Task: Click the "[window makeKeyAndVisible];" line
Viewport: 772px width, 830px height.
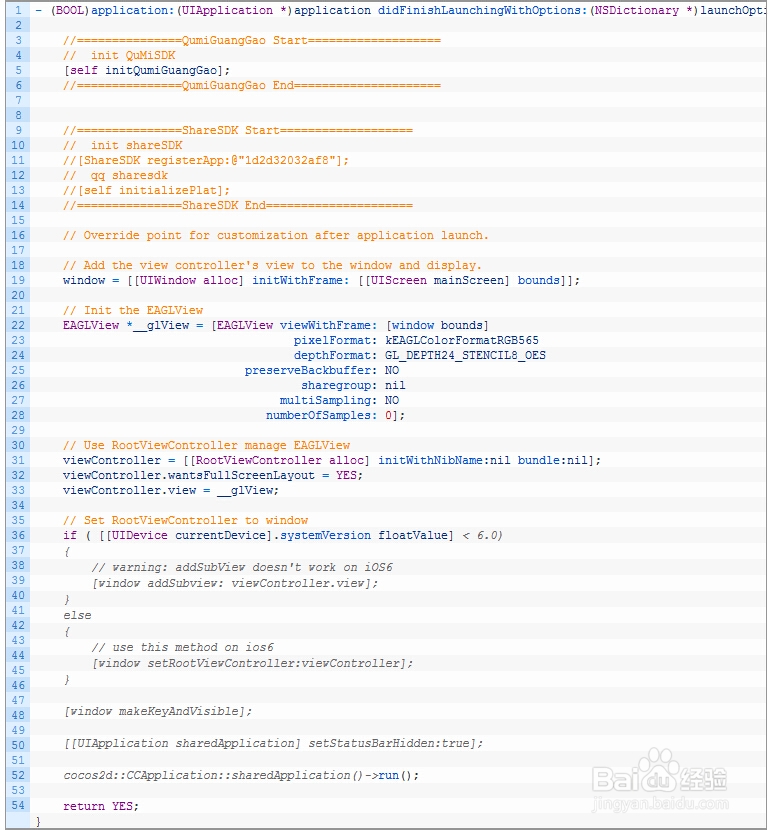Action: [x=158, y=711]
